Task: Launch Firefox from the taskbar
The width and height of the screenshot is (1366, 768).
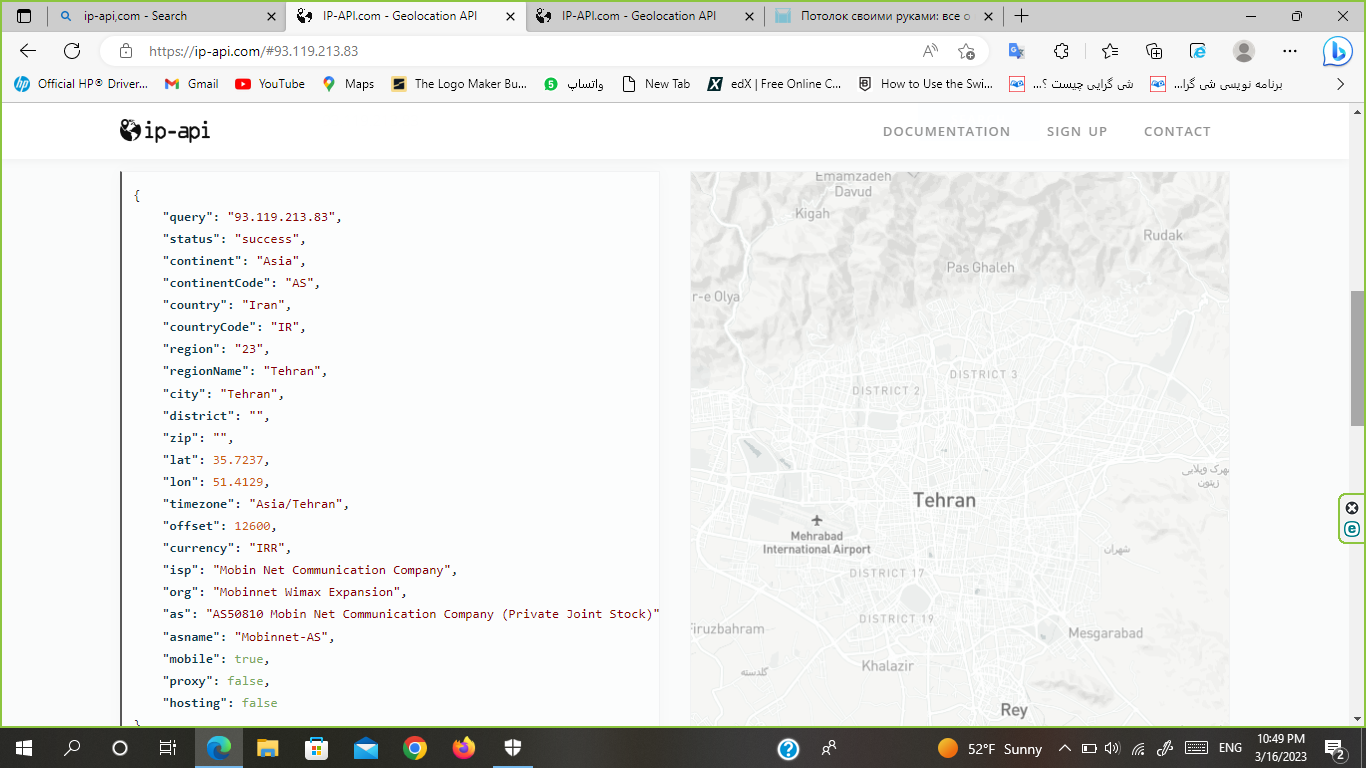Action: (x=464, y=748)
